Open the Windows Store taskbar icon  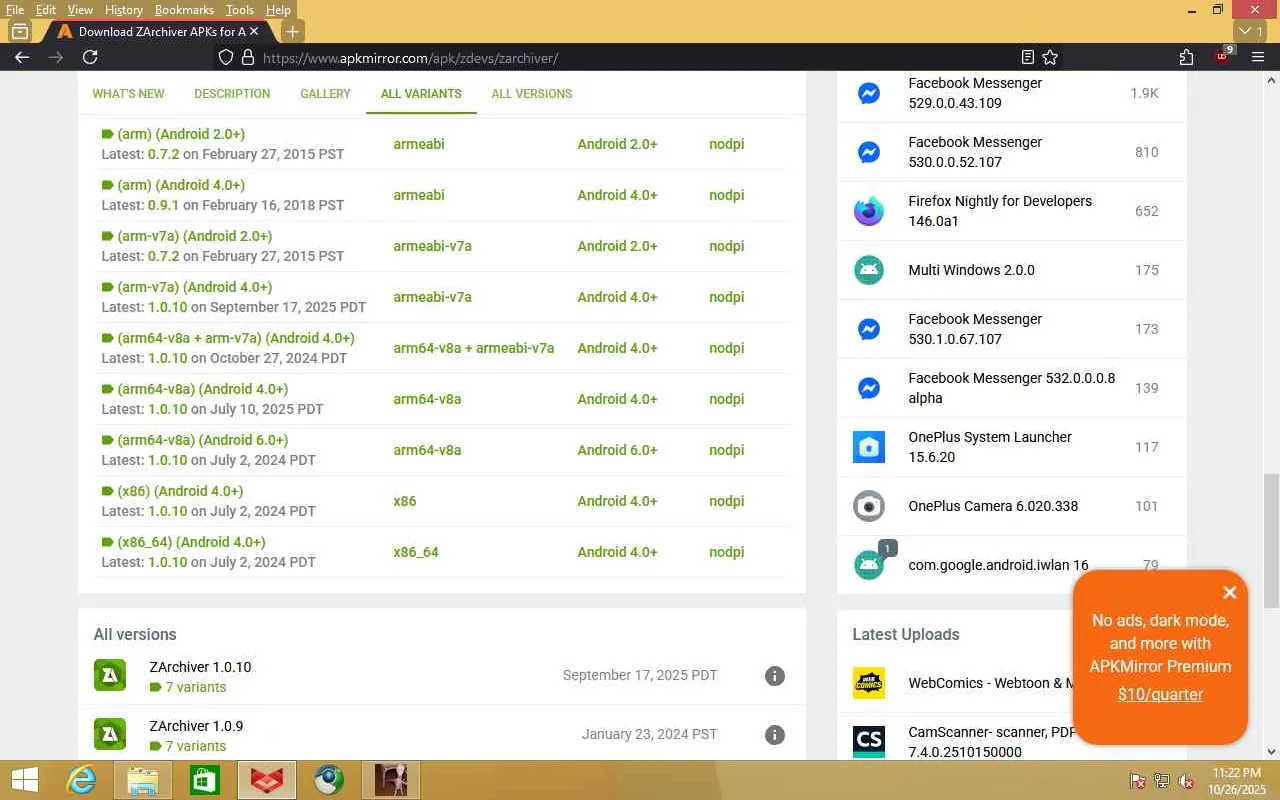[x=205, y=780]
